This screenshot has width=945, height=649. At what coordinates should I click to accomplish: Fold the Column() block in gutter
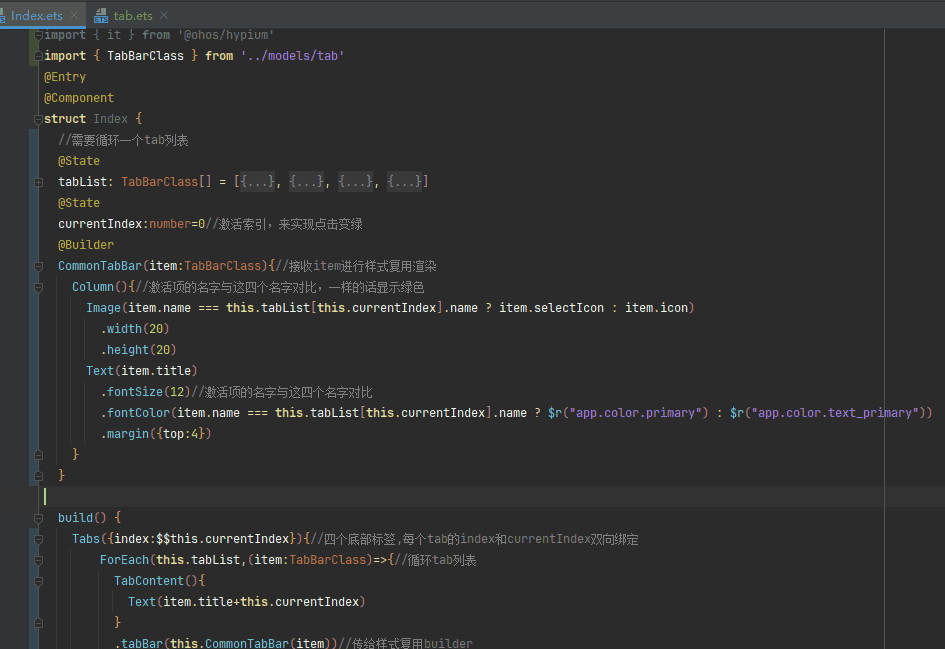click(38, 287)
